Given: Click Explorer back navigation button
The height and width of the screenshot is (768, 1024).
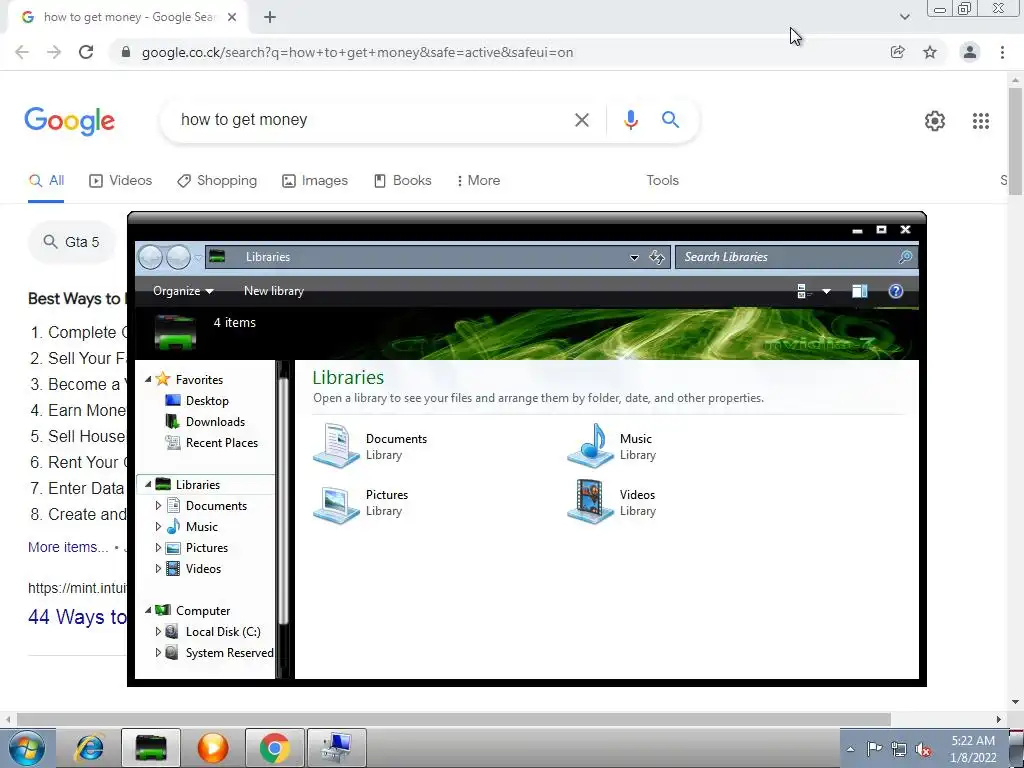Looking at the screenshot, I should (x=150, y=257).
